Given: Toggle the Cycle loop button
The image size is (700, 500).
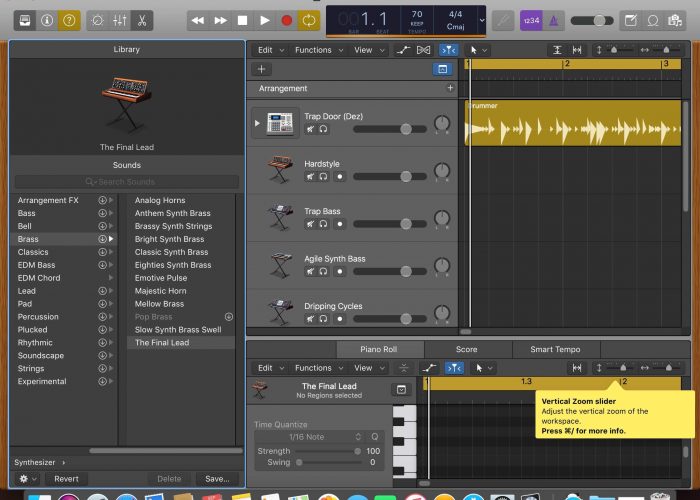Looking at the screenshot, I should tap(309, 21).
